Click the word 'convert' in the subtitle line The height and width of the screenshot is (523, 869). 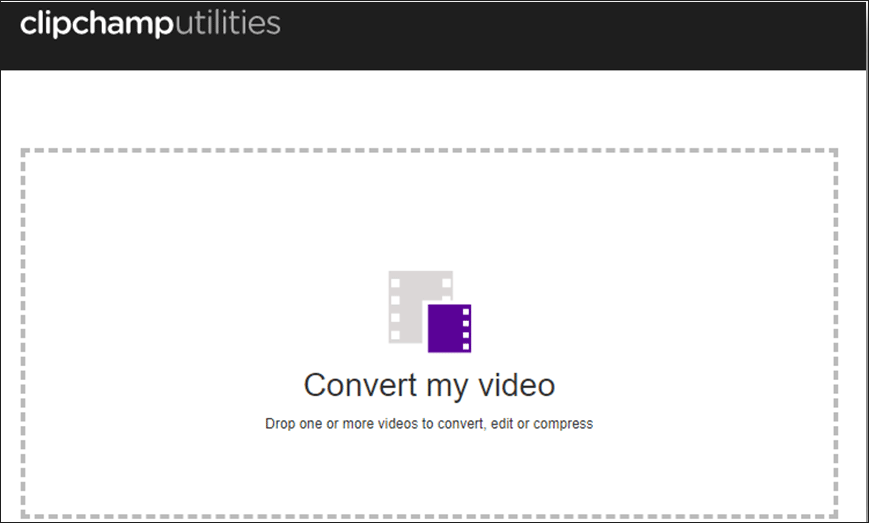460,423
